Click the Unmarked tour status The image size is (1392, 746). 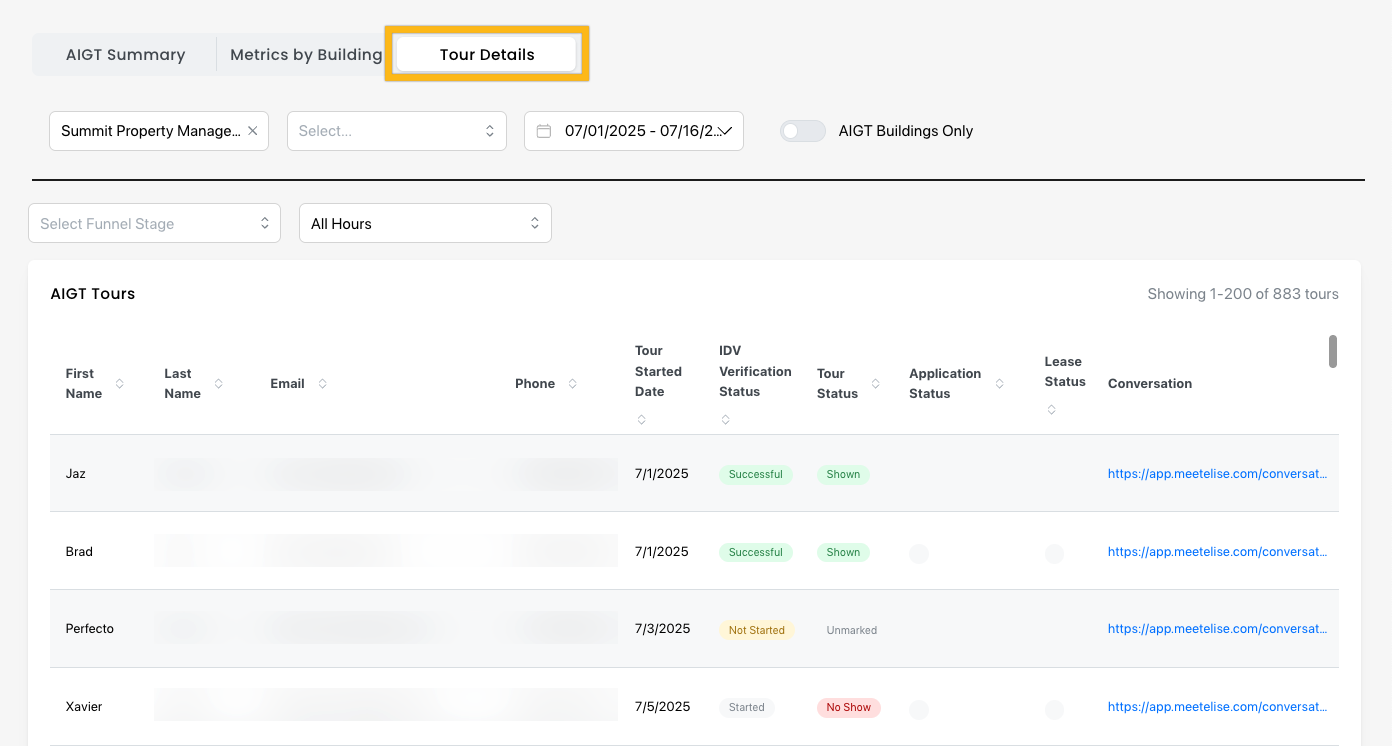(852, 630)
